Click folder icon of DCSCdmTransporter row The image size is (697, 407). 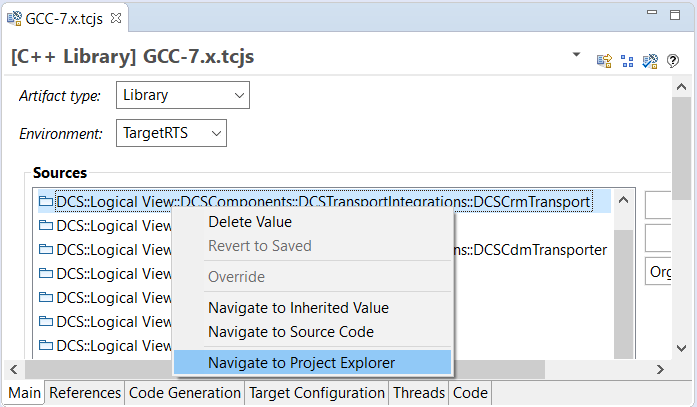click(46, 249)
